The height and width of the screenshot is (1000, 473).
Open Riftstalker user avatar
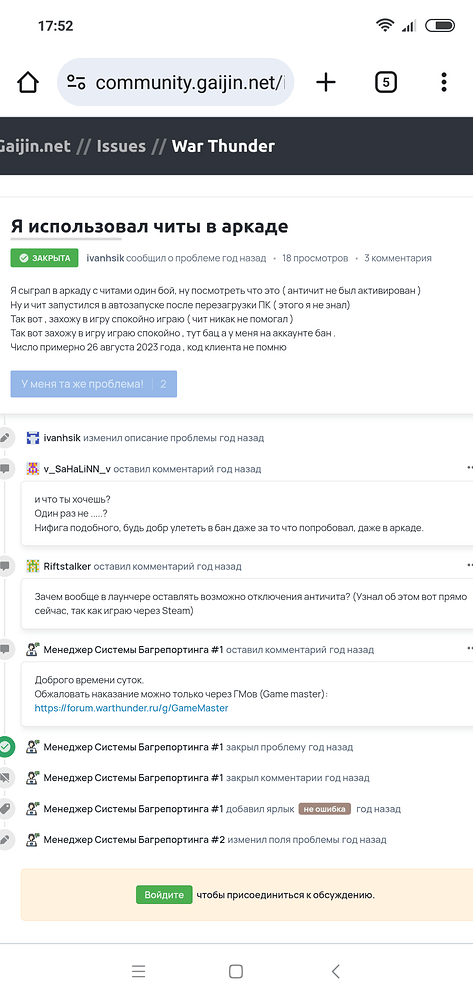click(x=33, y=566)
